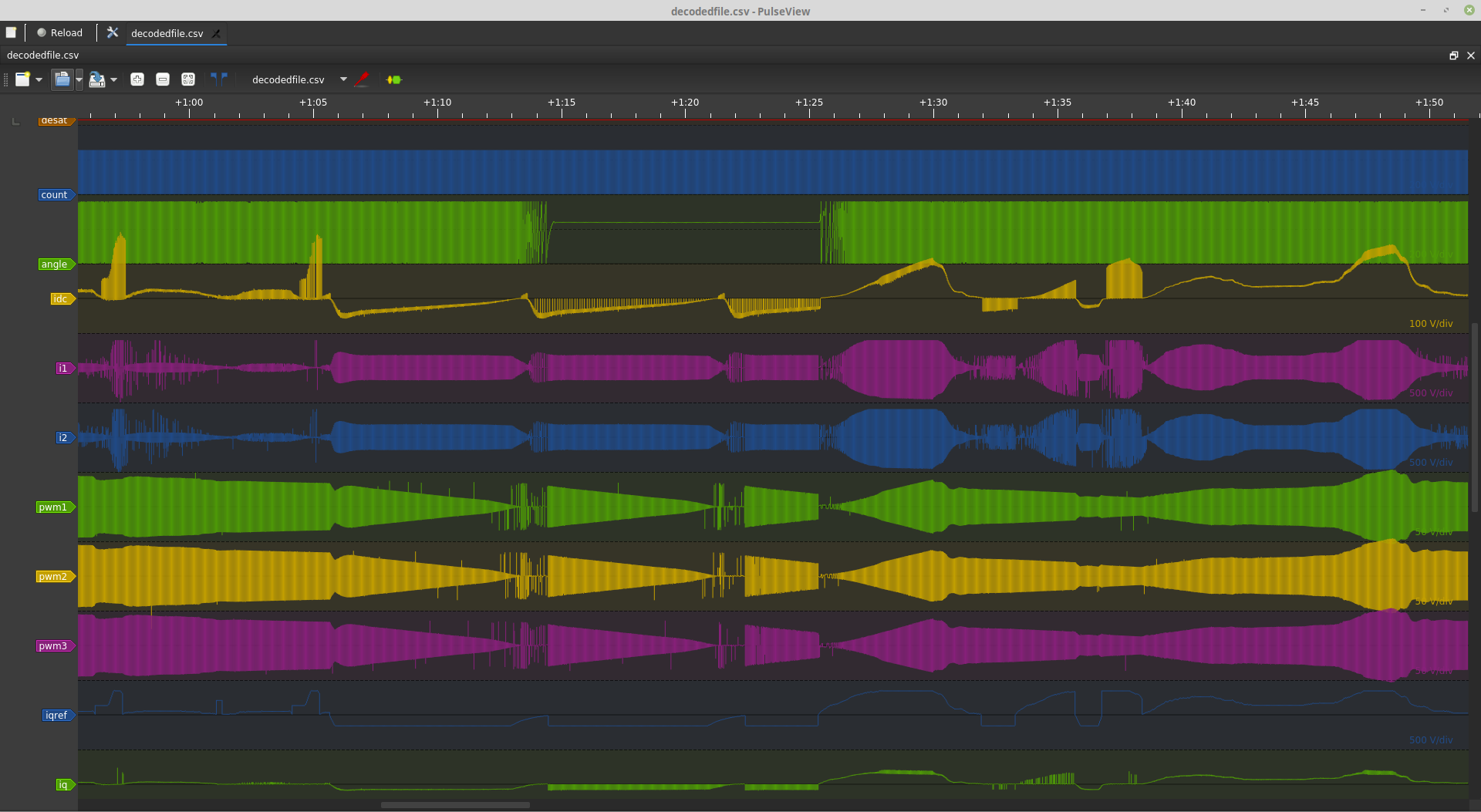The width and height of the screenshot is (1481, 812).
Task: Close the decodedfile.csv tab
Action: [217, 33]
